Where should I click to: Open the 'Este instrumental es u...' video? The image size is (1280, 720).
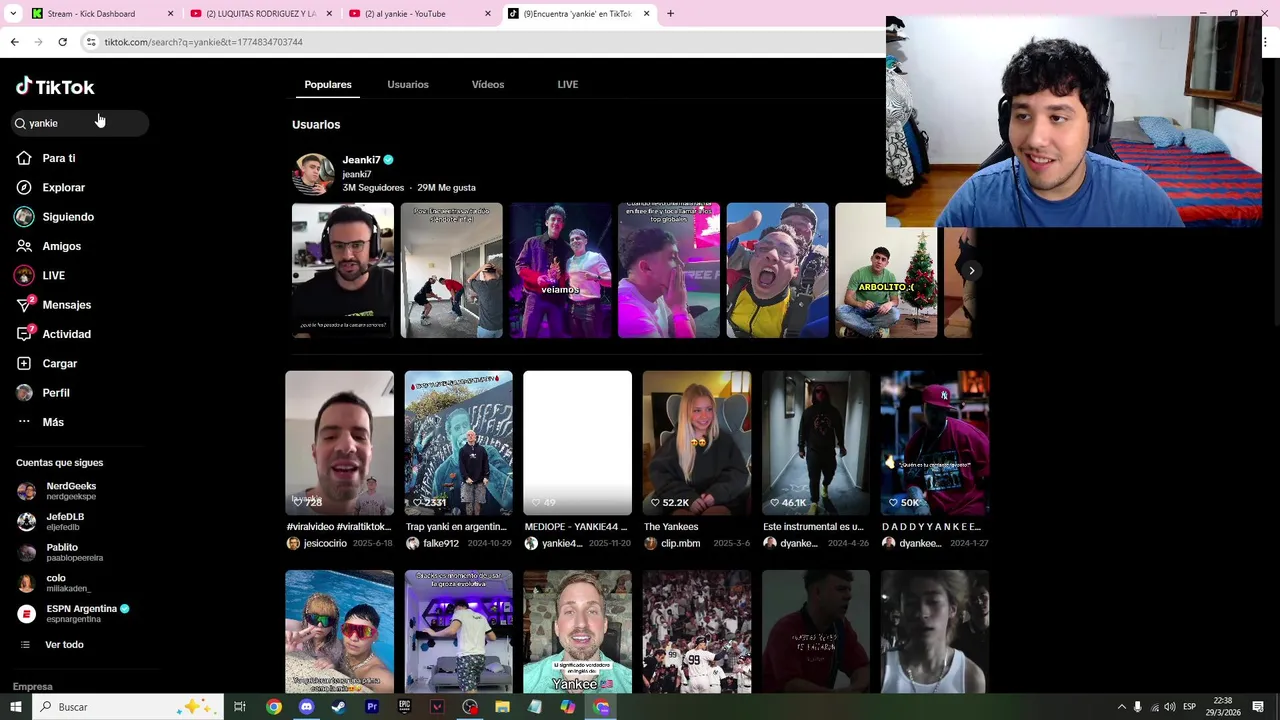(x=816, y=443)
